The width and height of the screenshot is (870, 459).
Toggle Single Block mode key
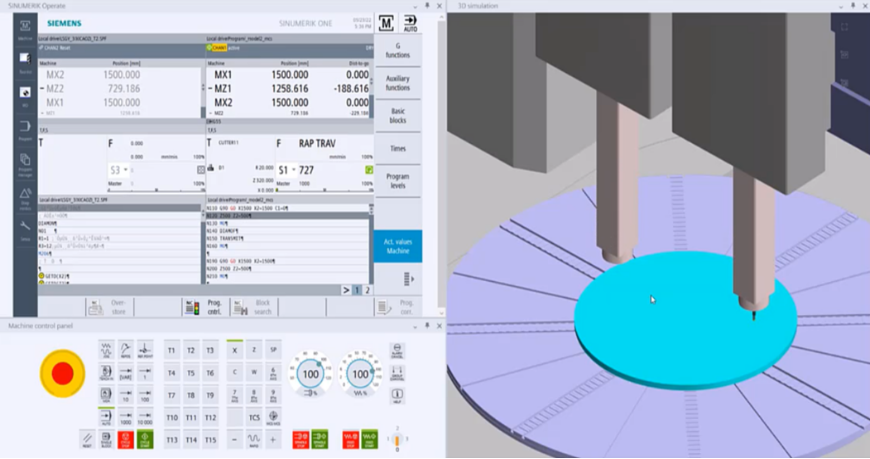point(106,439)
